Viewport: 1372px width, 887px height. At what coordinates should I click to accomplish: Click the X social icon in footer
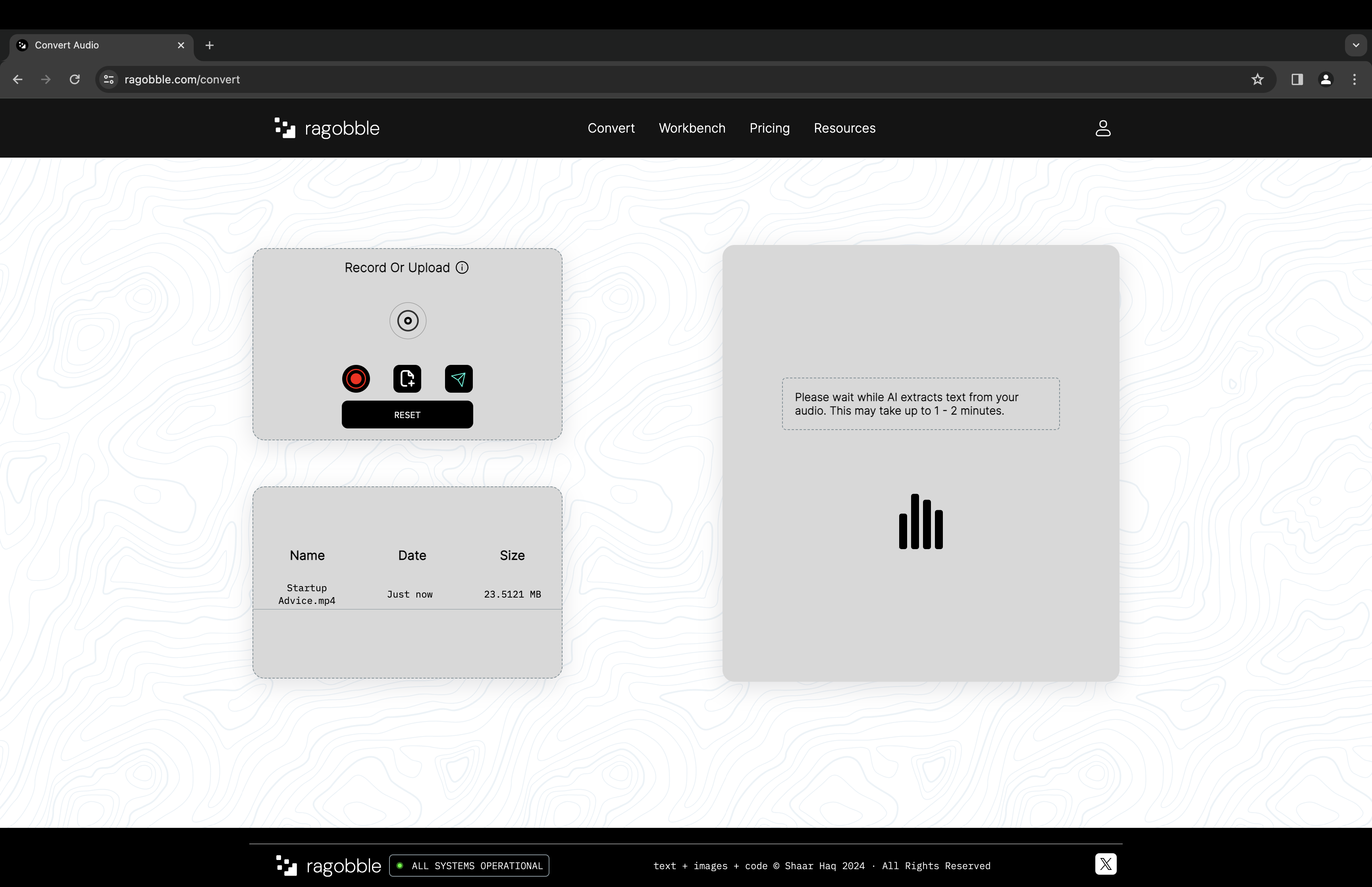pos(1106,864)
